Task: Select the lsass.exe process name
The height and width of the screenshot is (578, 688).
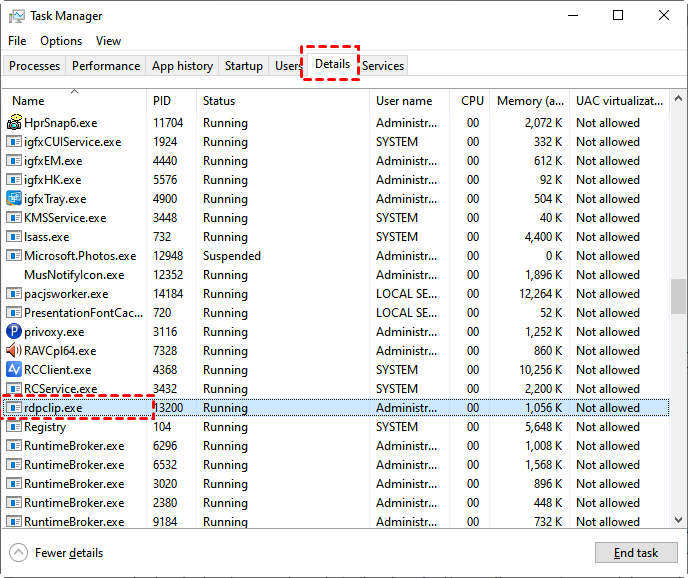Action: (x=47, y=237)
